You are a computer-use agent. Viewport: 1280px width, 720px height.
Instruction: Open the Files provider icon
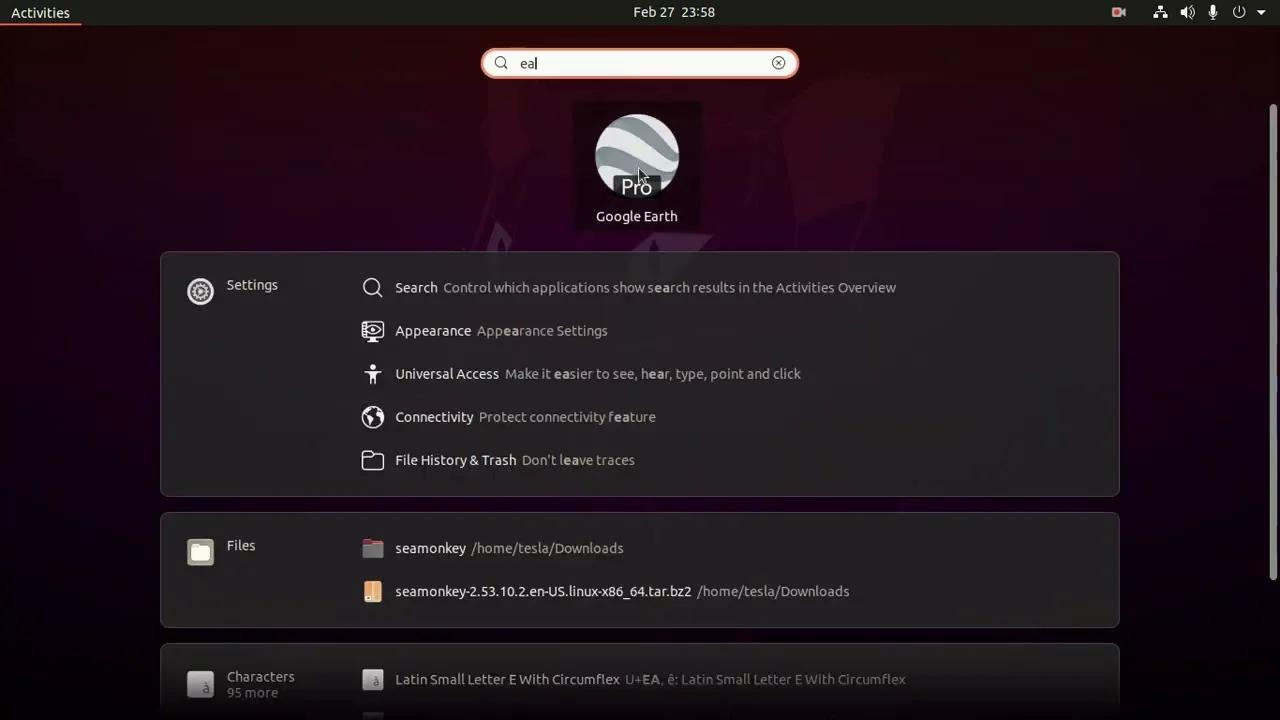click(x=200, y=552)
